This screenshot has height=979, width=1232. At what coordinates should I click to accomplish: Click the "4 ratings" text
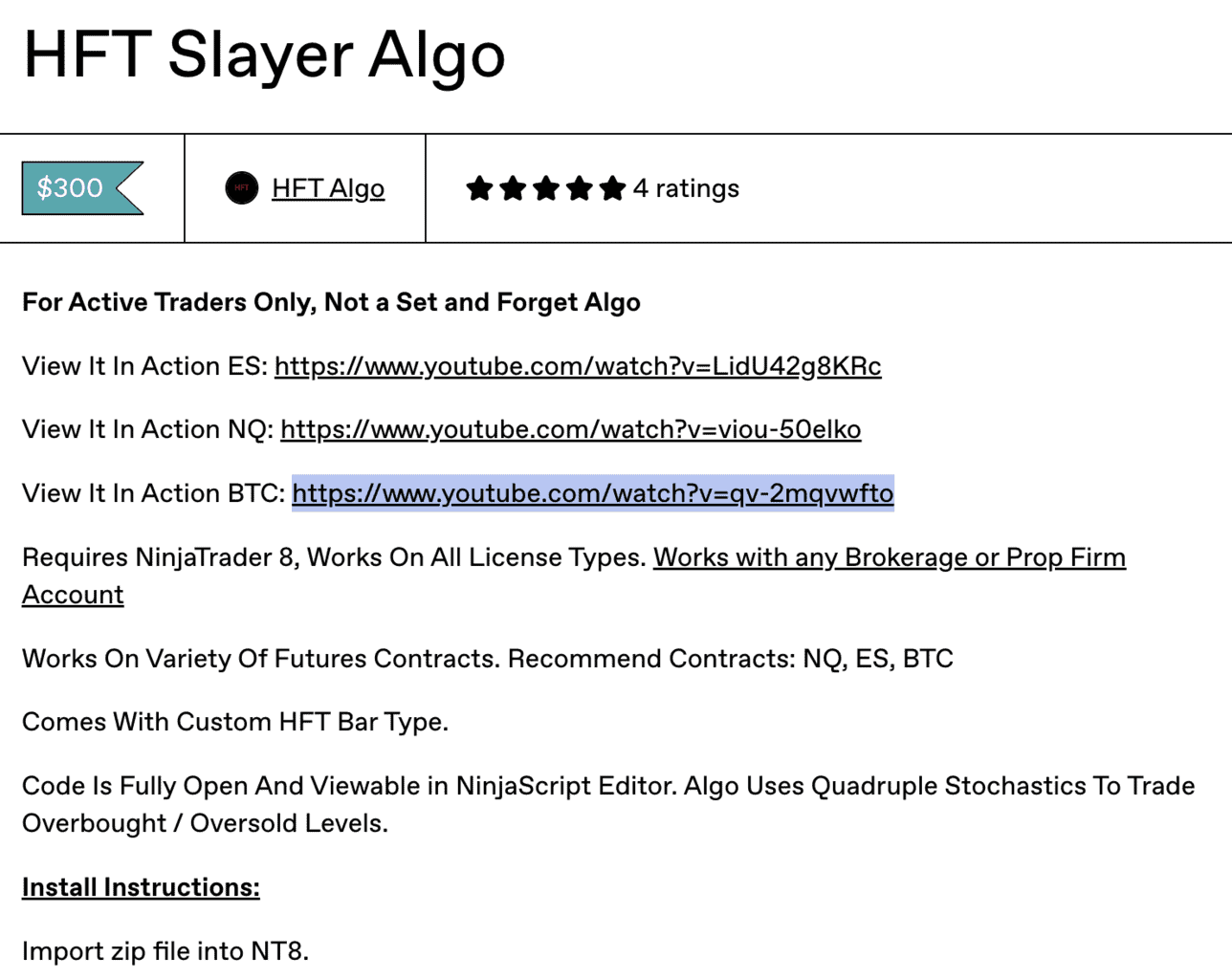click(686, 188)
